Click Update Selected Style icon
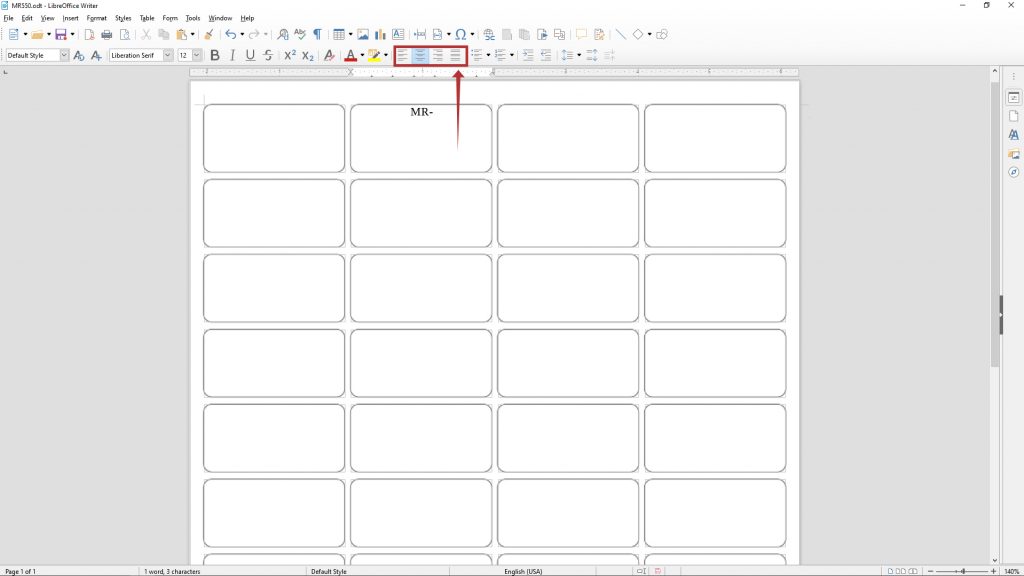The width and height of the screenshot is (1024, 576). coord(79,56)
